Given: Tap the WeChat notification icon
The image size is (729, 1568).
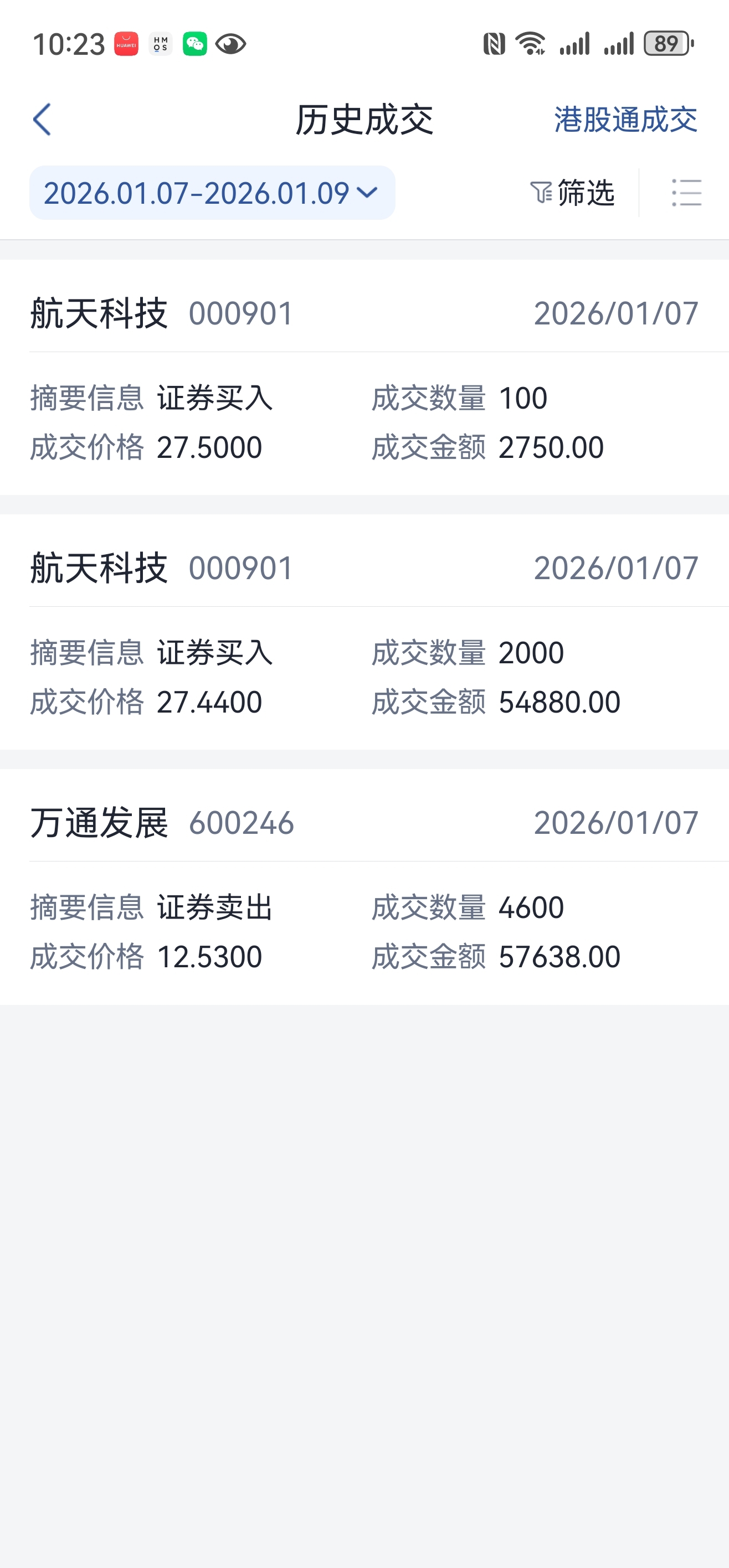Looking at the screenshot, I should coord(195,44).
